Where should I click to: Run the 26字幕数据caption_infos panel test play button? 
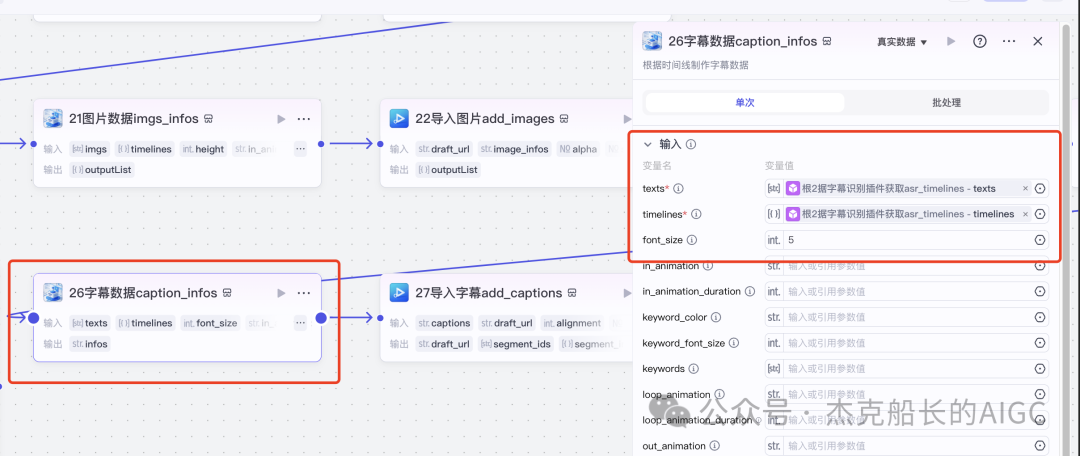click(951, 41)
